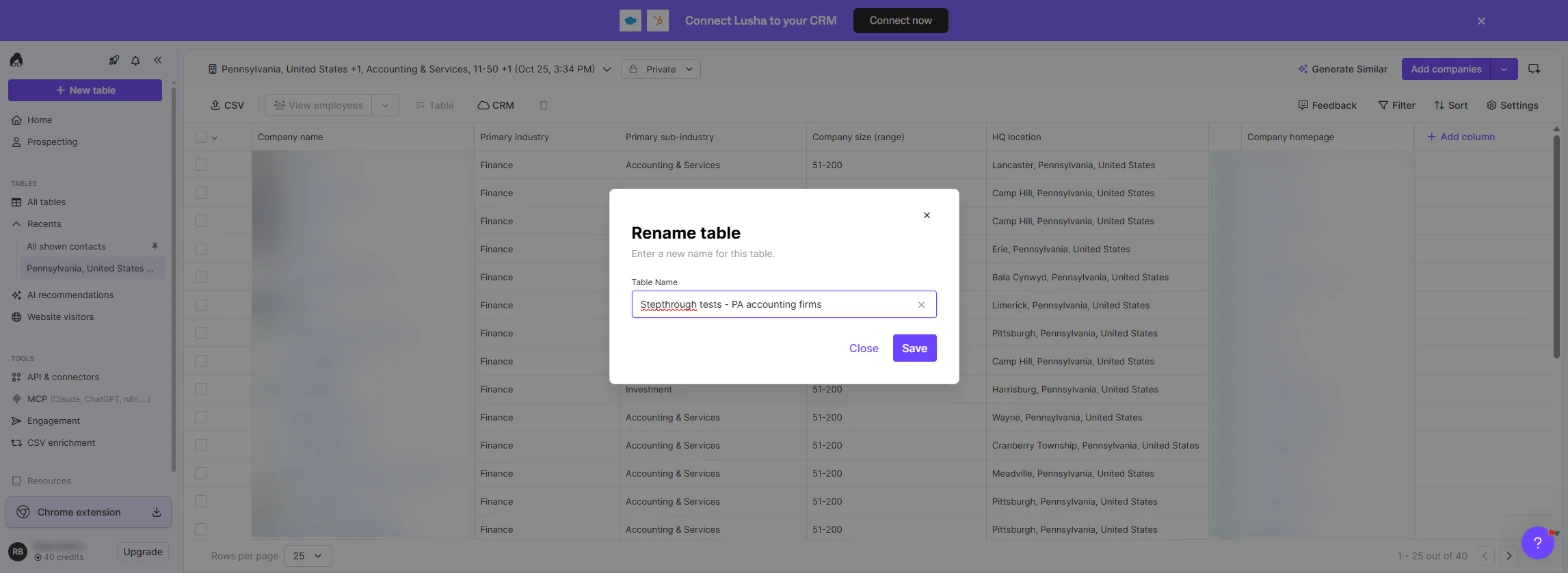This screenshot has height=573, width=1568.
Task: Click the download icon beside Chrome extension
Action: pos(156,512)
